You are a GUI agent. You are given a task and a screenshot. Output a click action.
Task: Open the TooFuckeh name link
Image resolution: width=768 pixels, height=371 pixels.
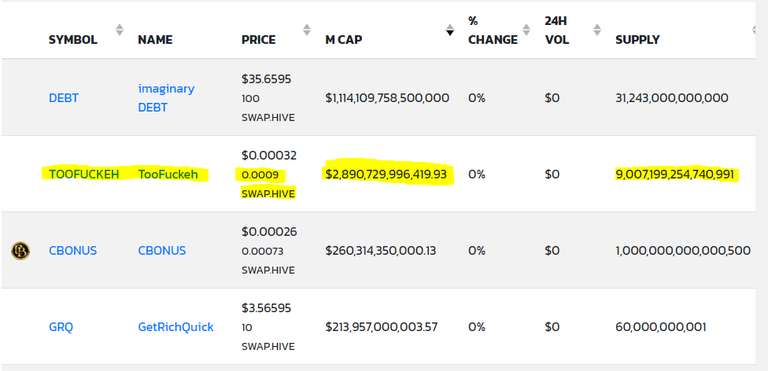point(169,174)
